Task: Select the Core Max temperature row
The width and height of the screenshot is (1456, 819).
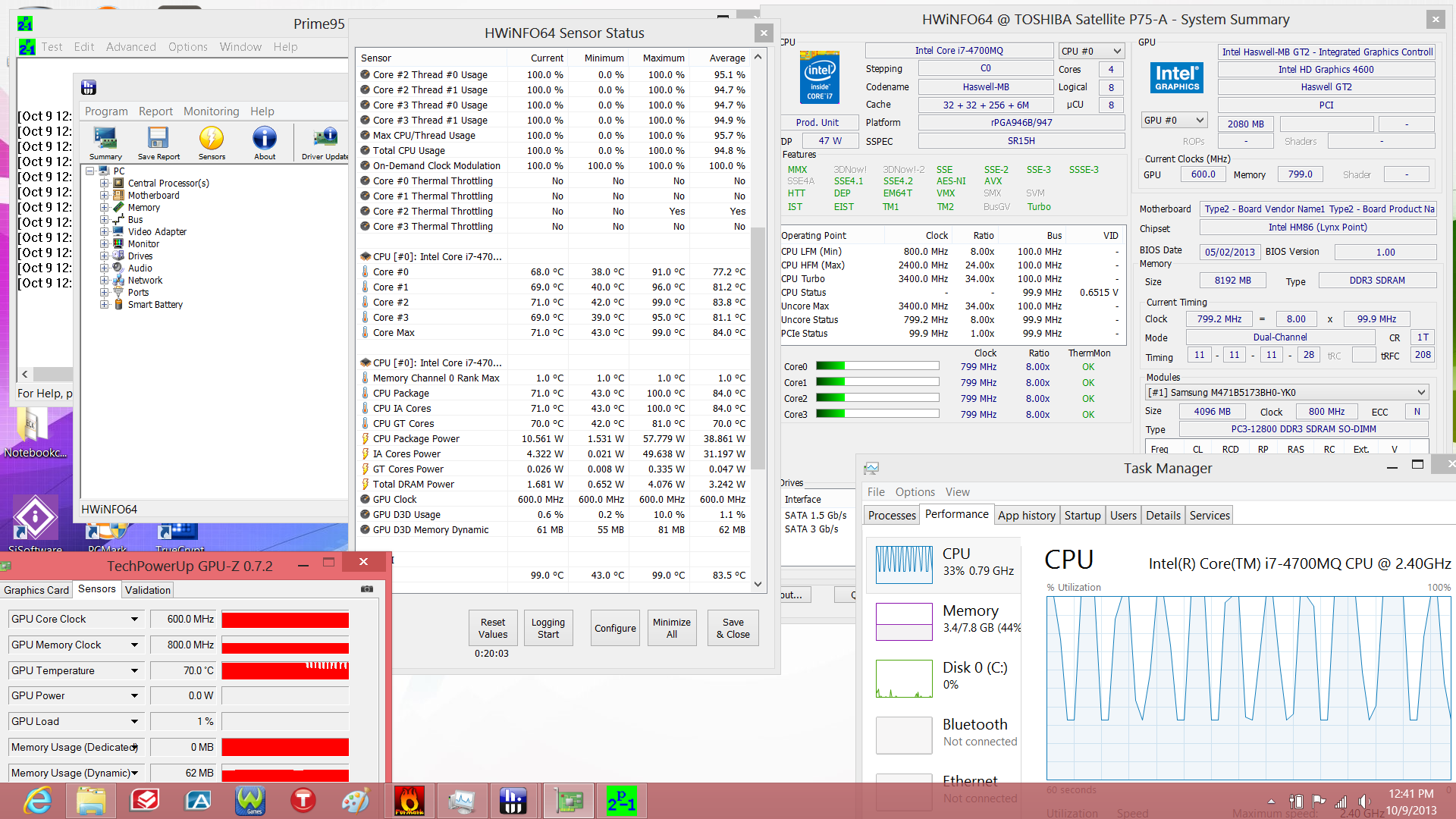Action: tap(553, 332)
